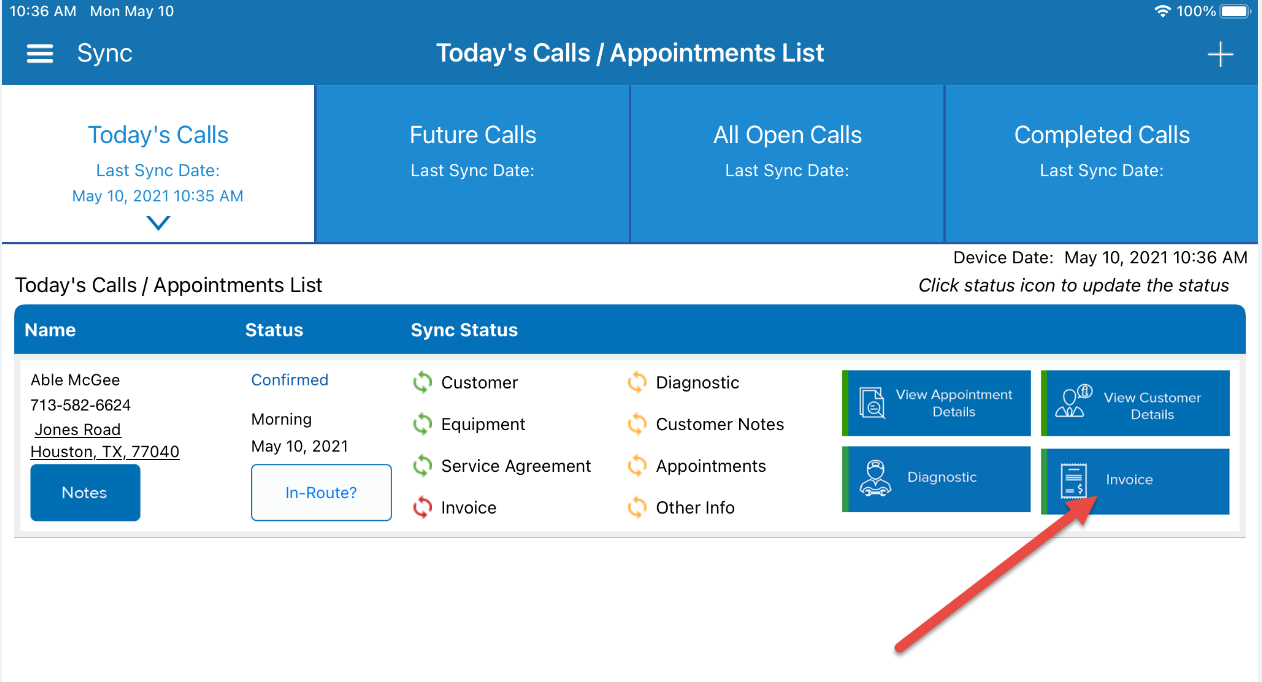Collapse the Today's Calls sync details chevron
The height and width of the screenshot is (682, 1262).
[x=157, y=222]
